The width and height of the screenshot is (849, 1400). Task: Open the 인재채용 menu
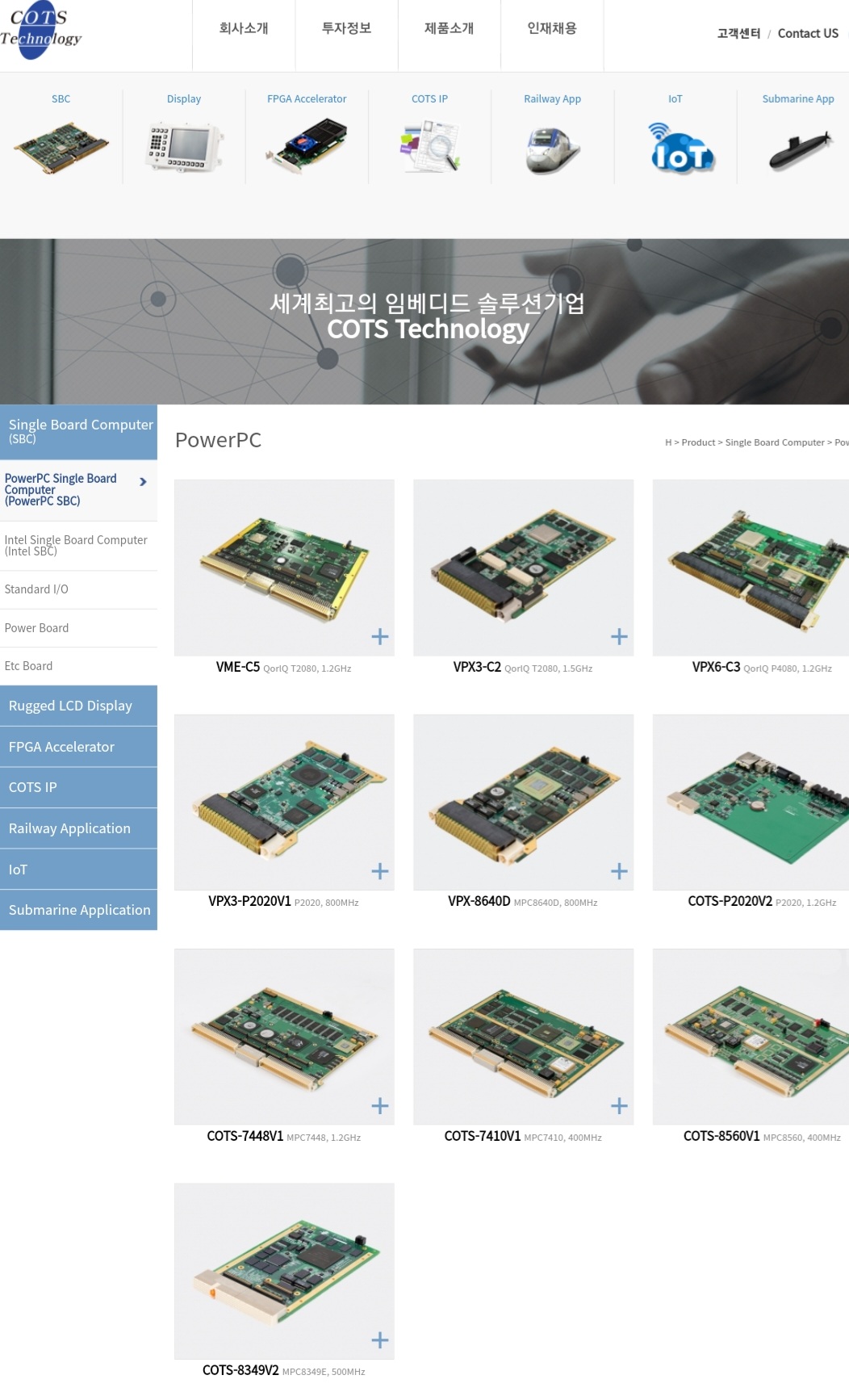552,28
